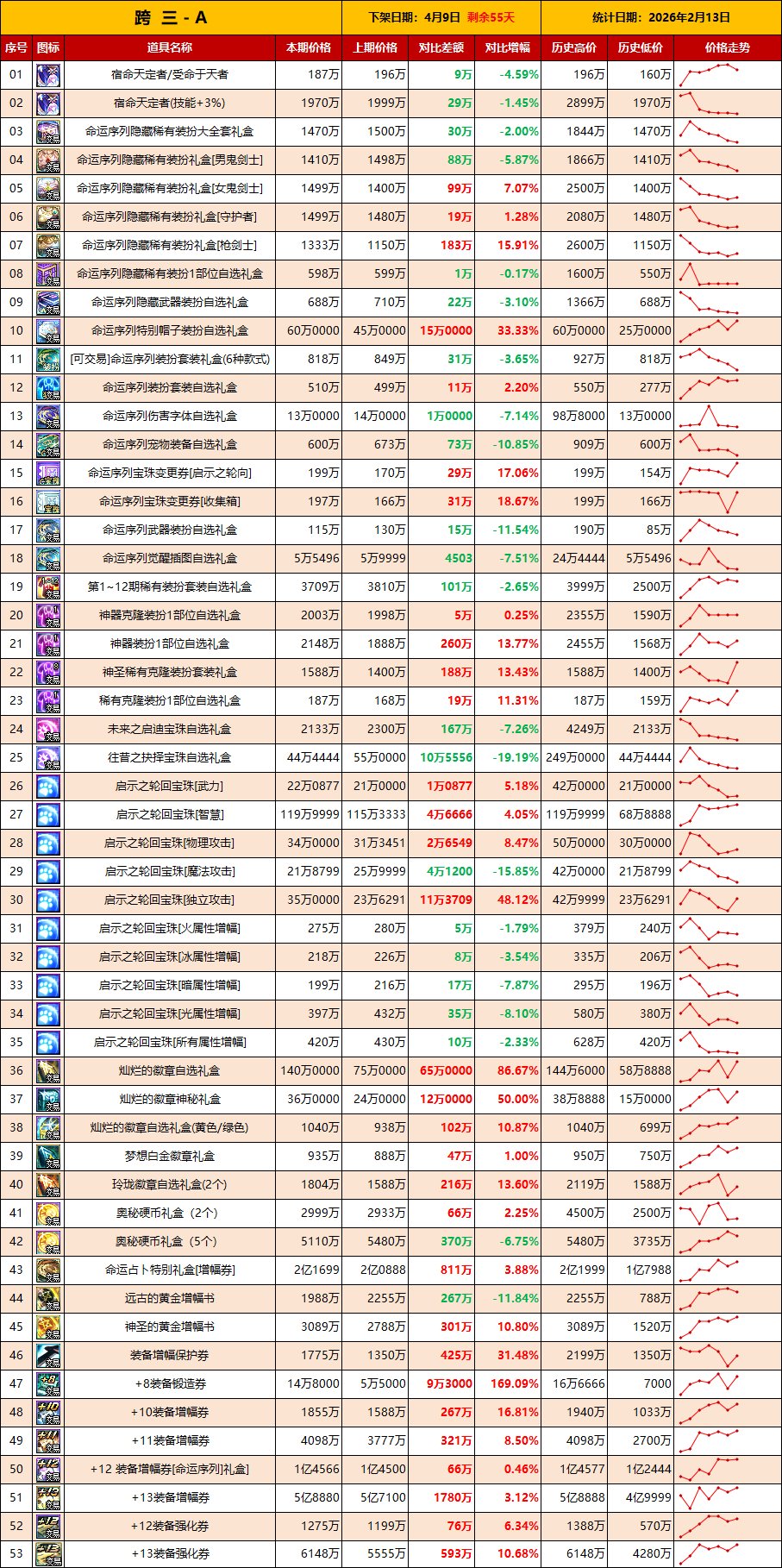Click the icon for 宿命天定者/受命于天者

[x=48, y=75]
